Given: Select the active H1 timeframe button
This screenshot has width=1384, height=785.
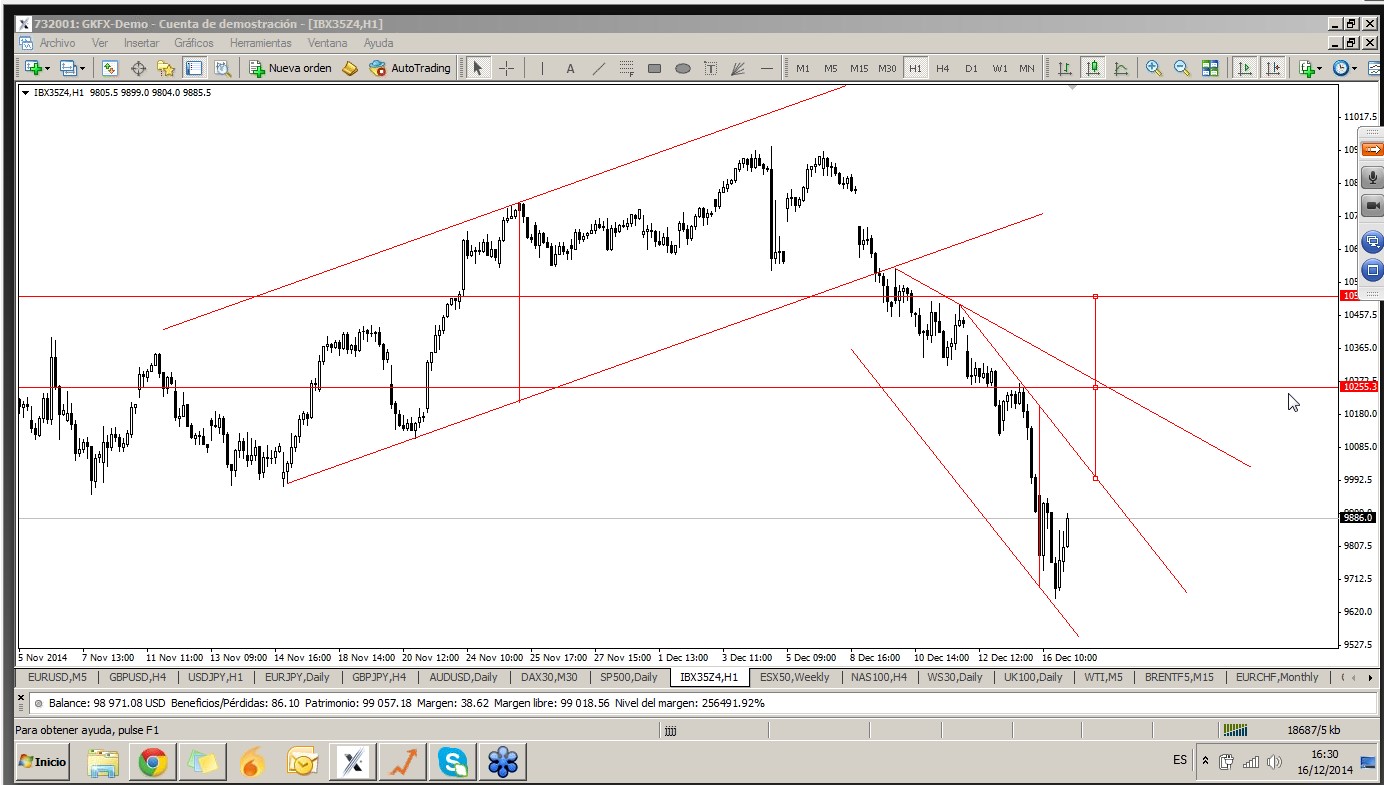Looking at the screenshot, I should [915, 68].
